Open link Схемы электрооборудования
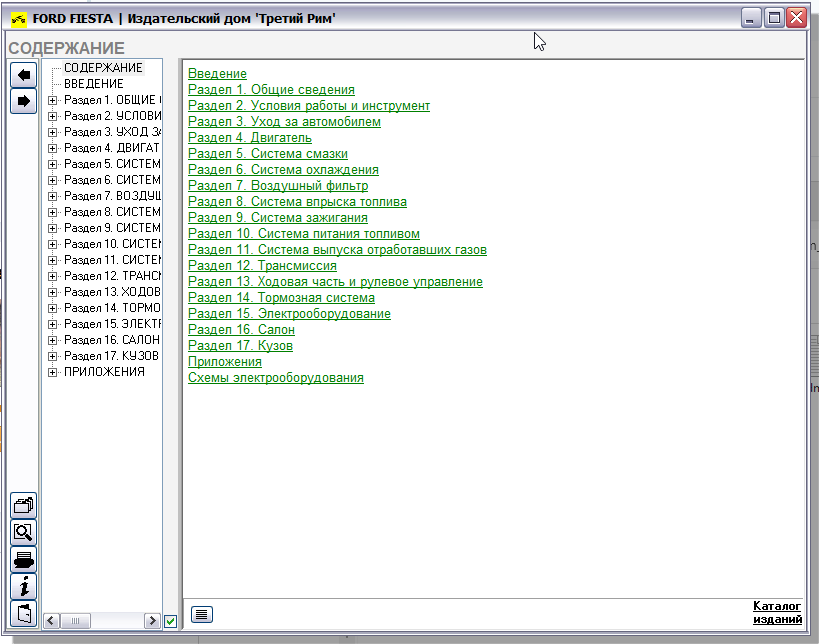This screenshot has width=819, height=644. (276, 378)
